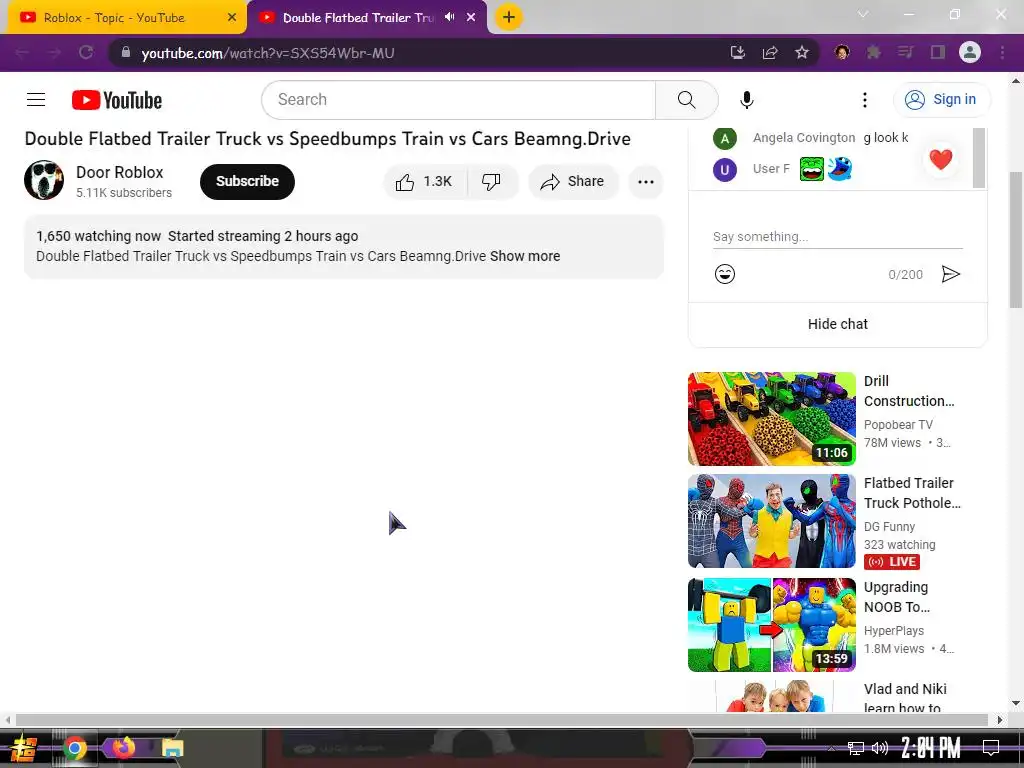Open Chrome three-dot menu
Viewport: 1024px width, 768px height.
[1002, 52]
